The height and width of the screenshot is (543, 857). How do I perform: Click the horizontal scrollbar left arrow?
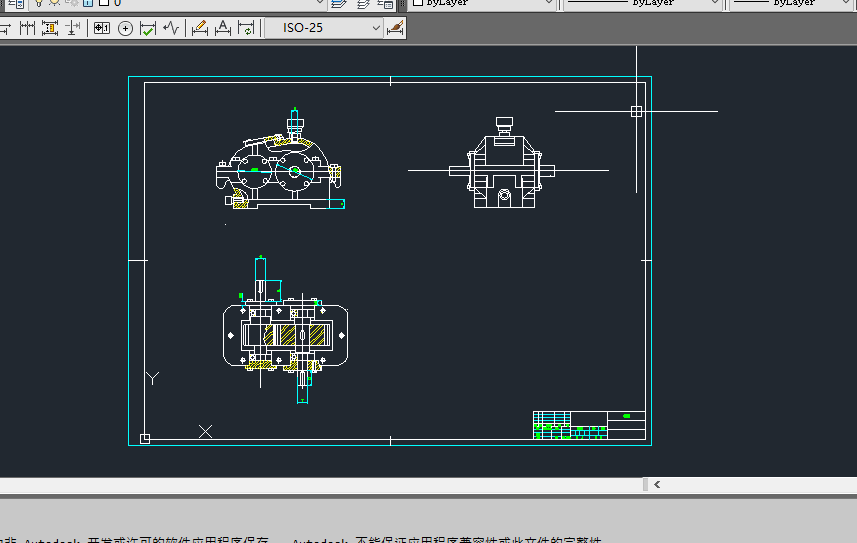coord(657,485)
